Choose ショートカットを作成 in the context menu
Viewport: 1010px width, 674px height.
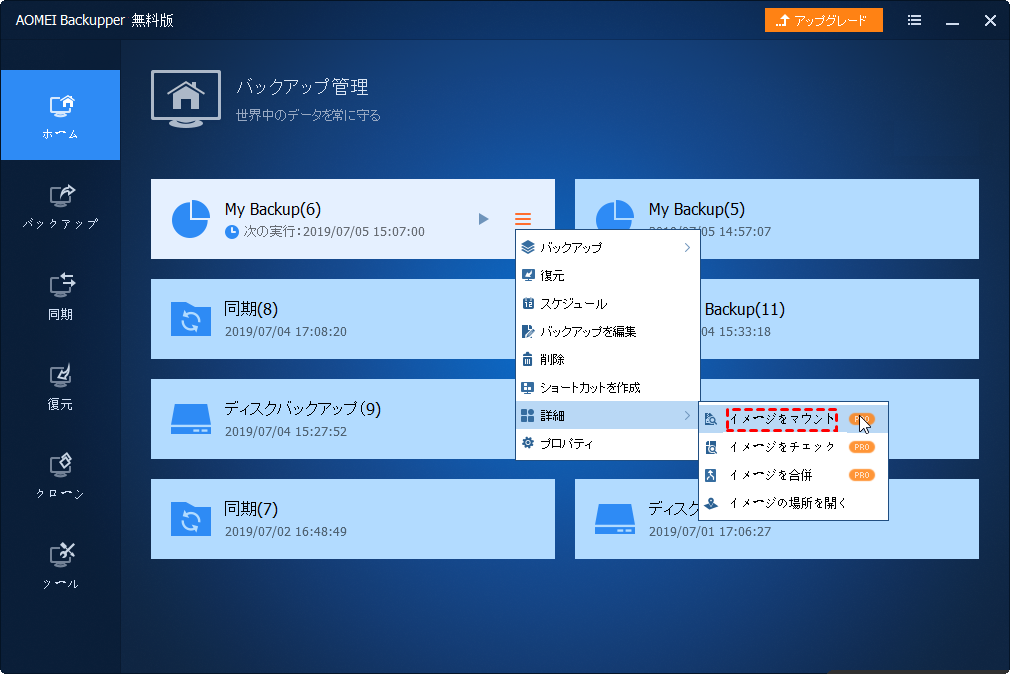pyautogui.click(x=607, y=387)
